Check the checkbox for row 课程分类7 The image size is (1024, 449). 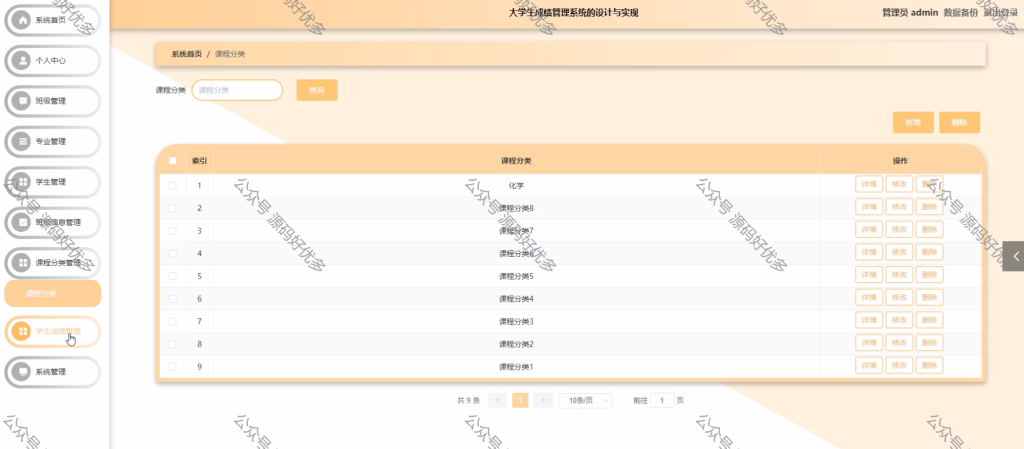[x=172, y=231]
